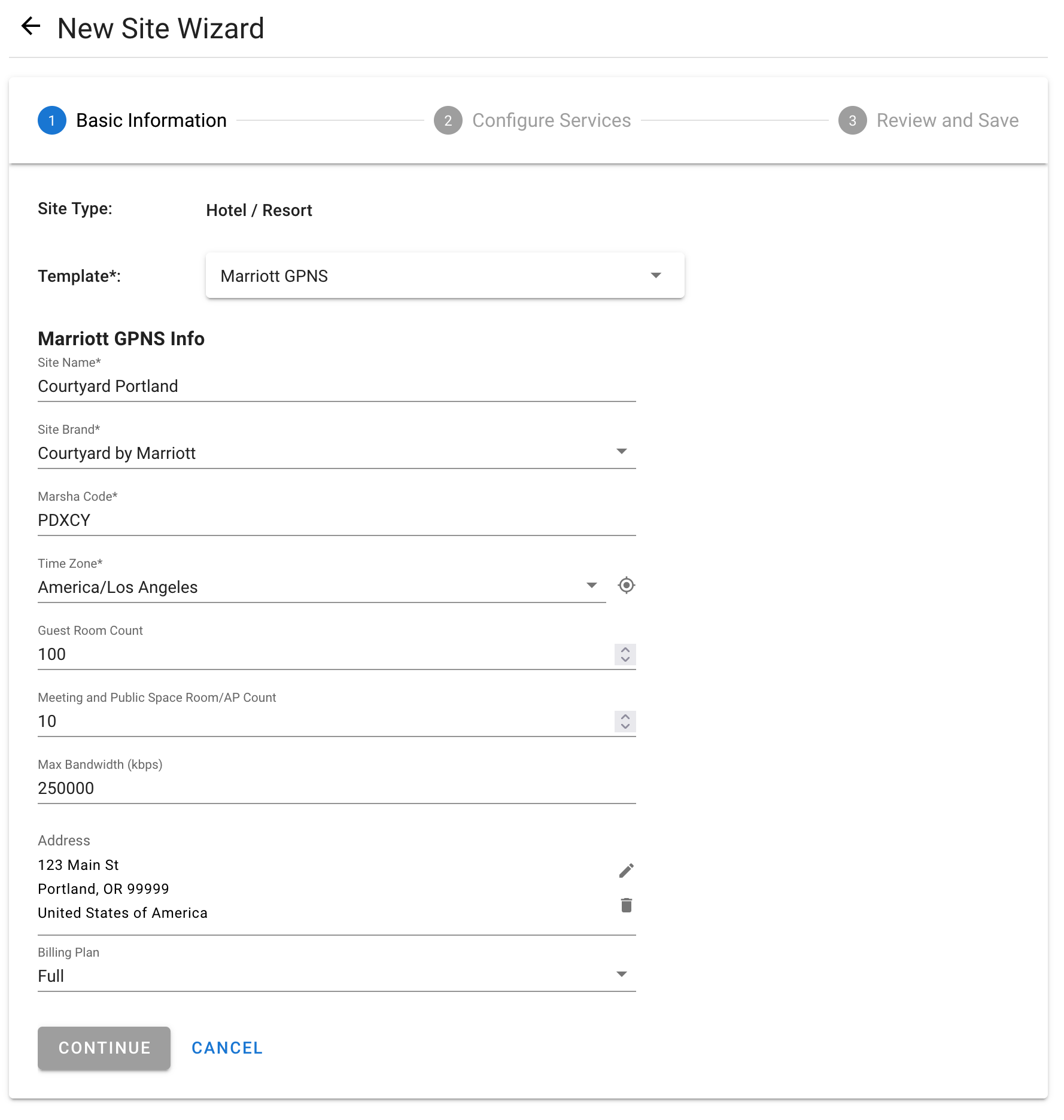
Task: Open the Time Zone dropdown
Action: point(321,587)
